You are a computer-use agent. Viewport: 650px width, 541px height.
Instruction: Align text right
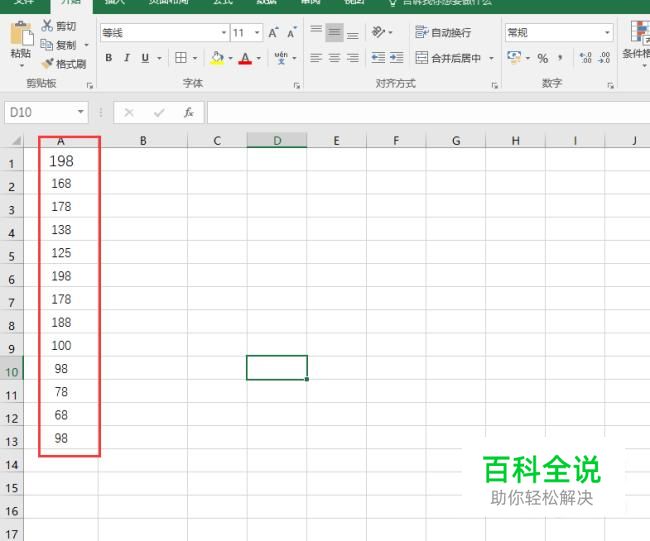point(353,58)
